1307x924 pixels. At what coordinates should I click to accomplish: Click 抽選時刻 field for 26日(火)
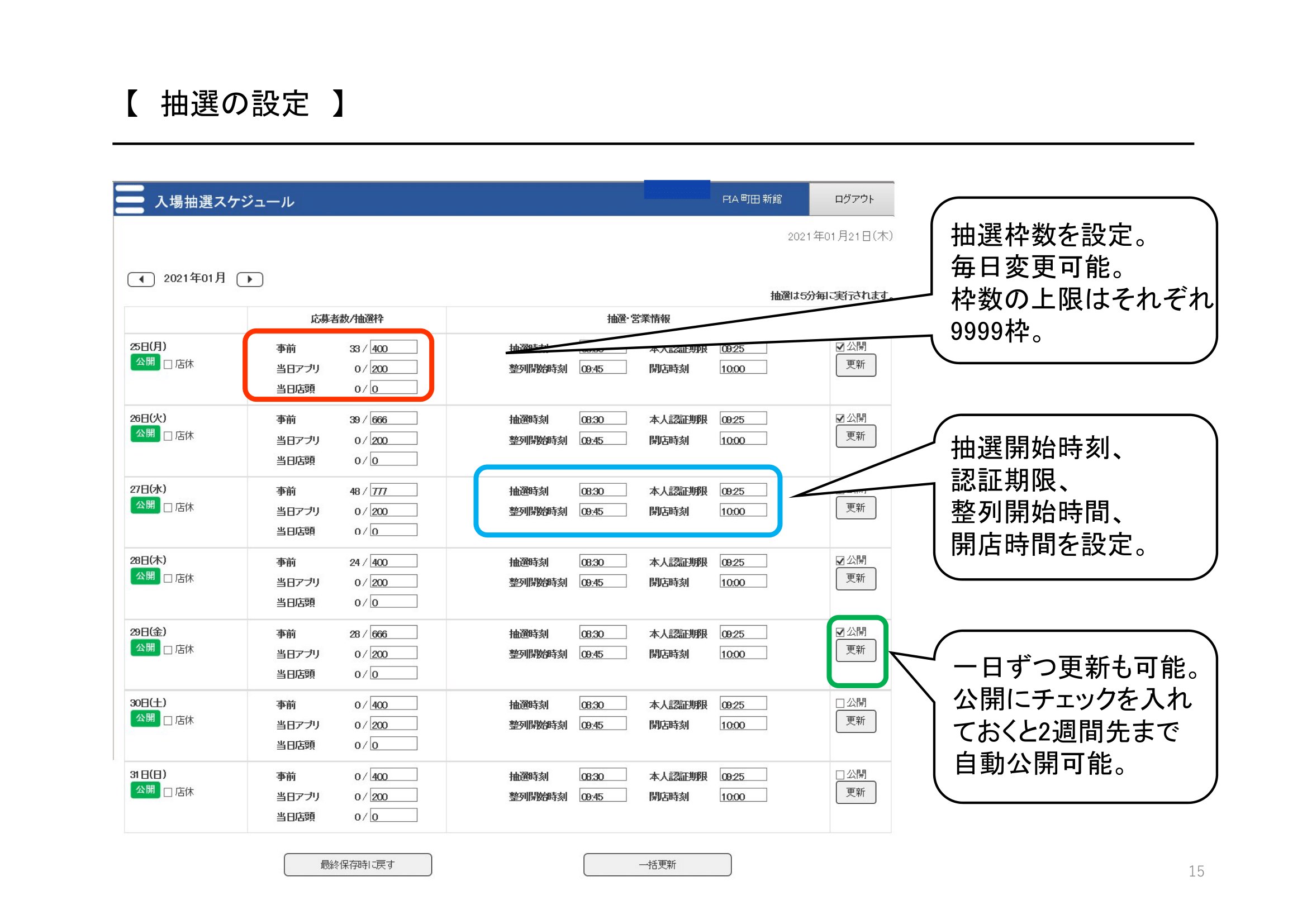tap(603, 419)
